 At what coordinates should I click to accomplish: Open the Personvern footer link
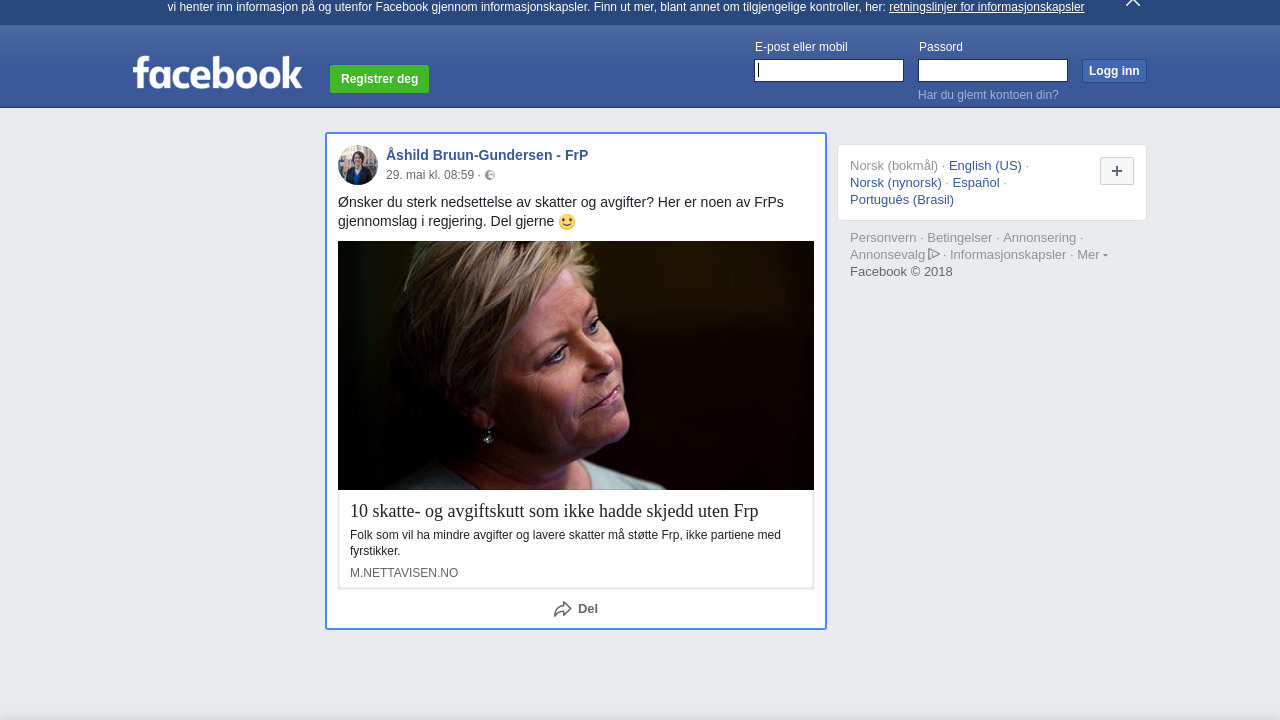[883, 238]
